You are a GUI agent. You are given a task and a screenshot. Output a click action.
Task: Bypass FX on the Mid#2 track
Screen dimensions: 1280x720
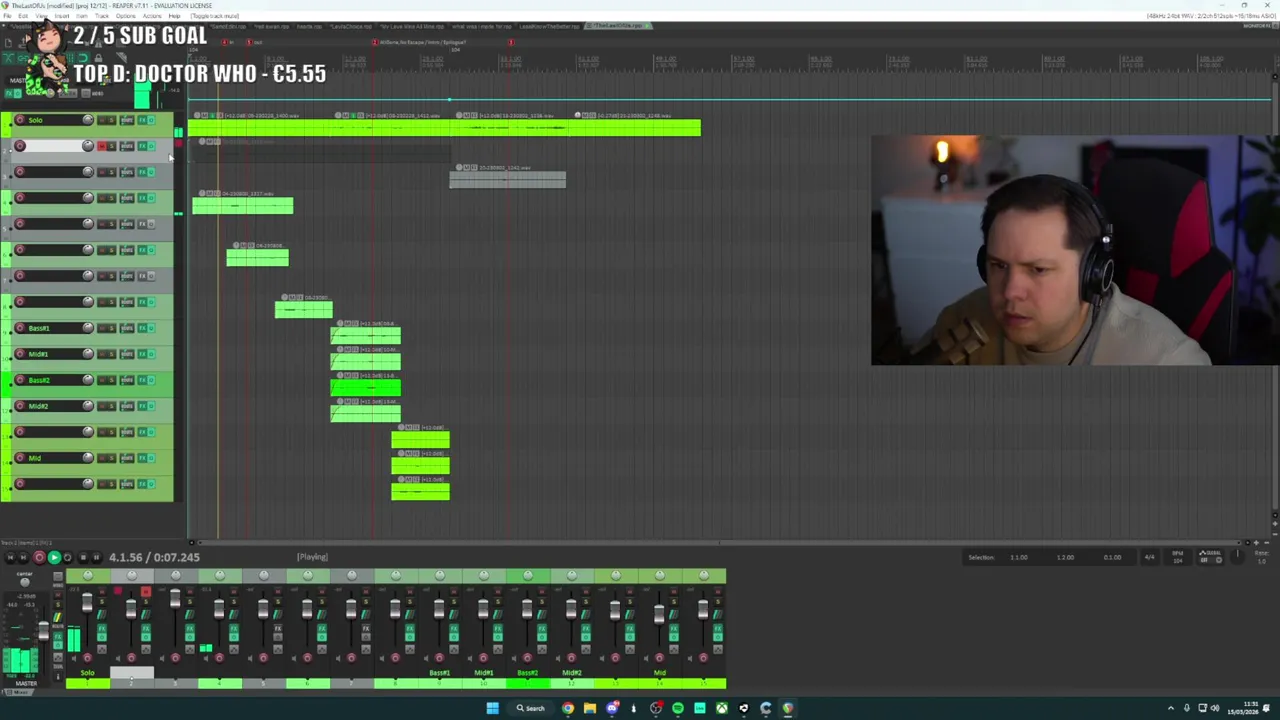151,406
